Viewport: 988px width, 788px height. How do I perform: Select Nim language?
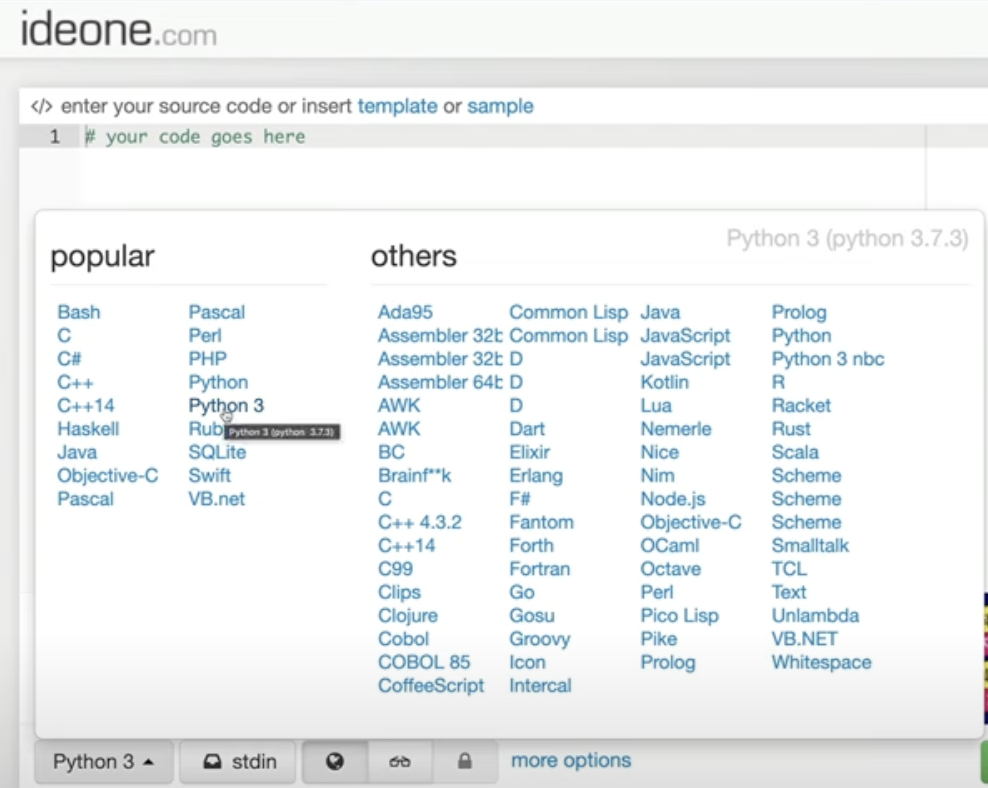tap(657, 475)
